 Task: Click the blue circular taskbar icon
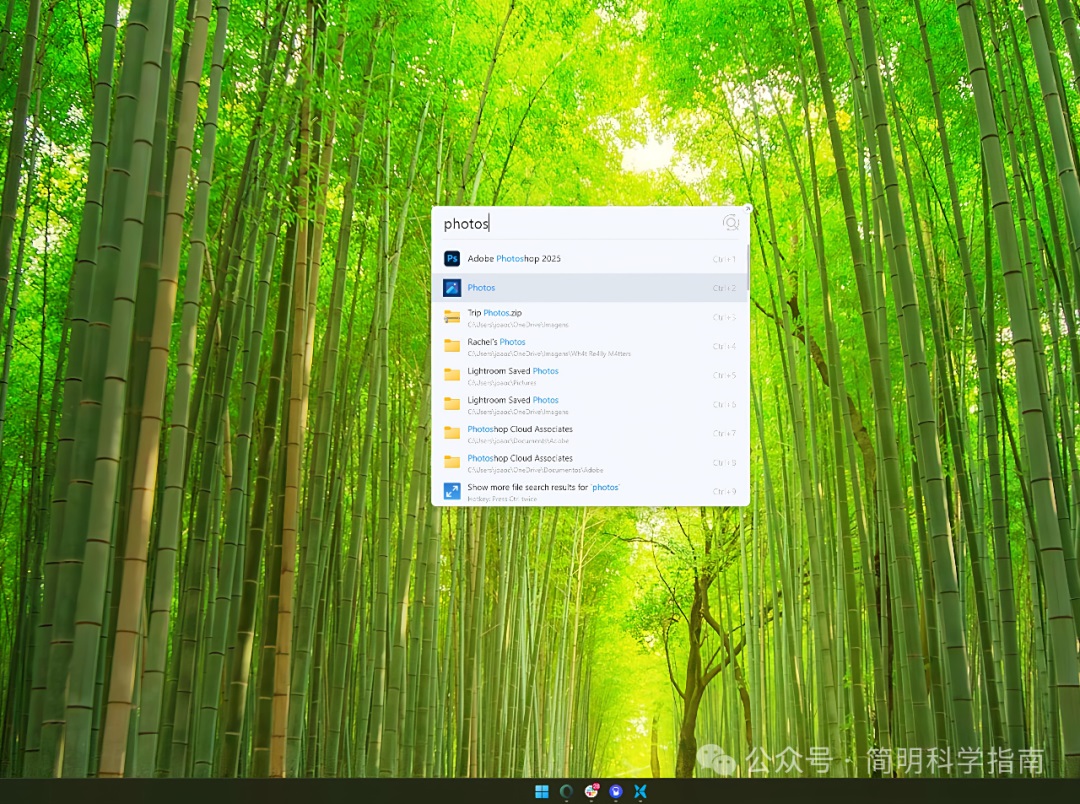(x=616, y=792)
